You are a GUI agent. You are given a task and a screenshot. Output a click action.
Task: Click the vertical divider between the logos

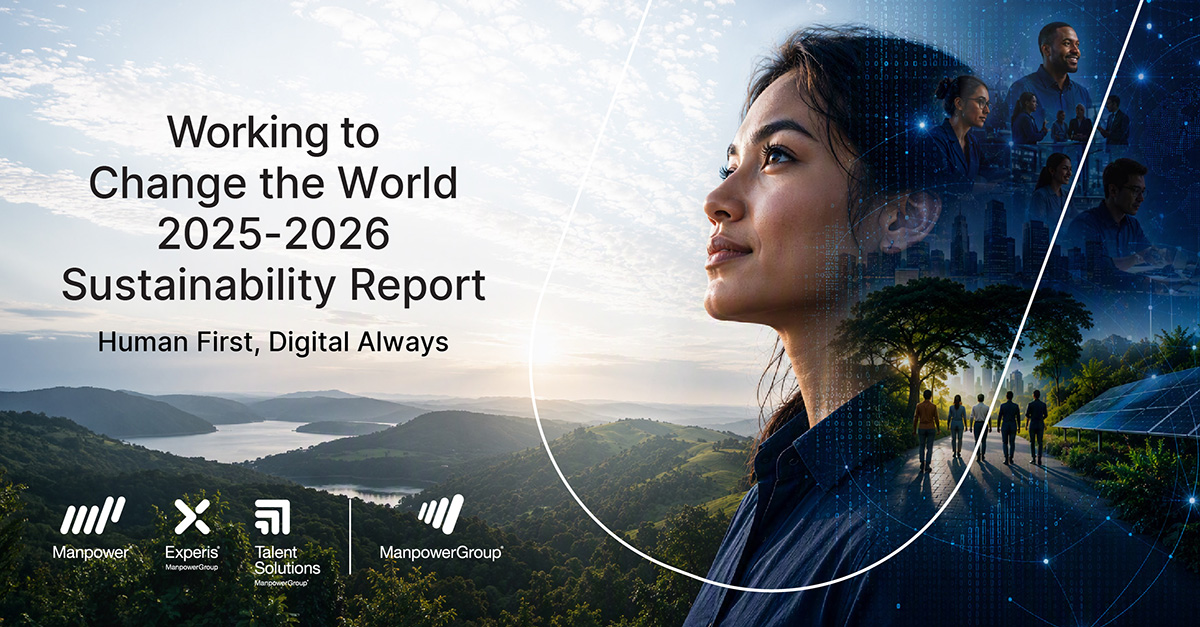click(x=350, y=537)
